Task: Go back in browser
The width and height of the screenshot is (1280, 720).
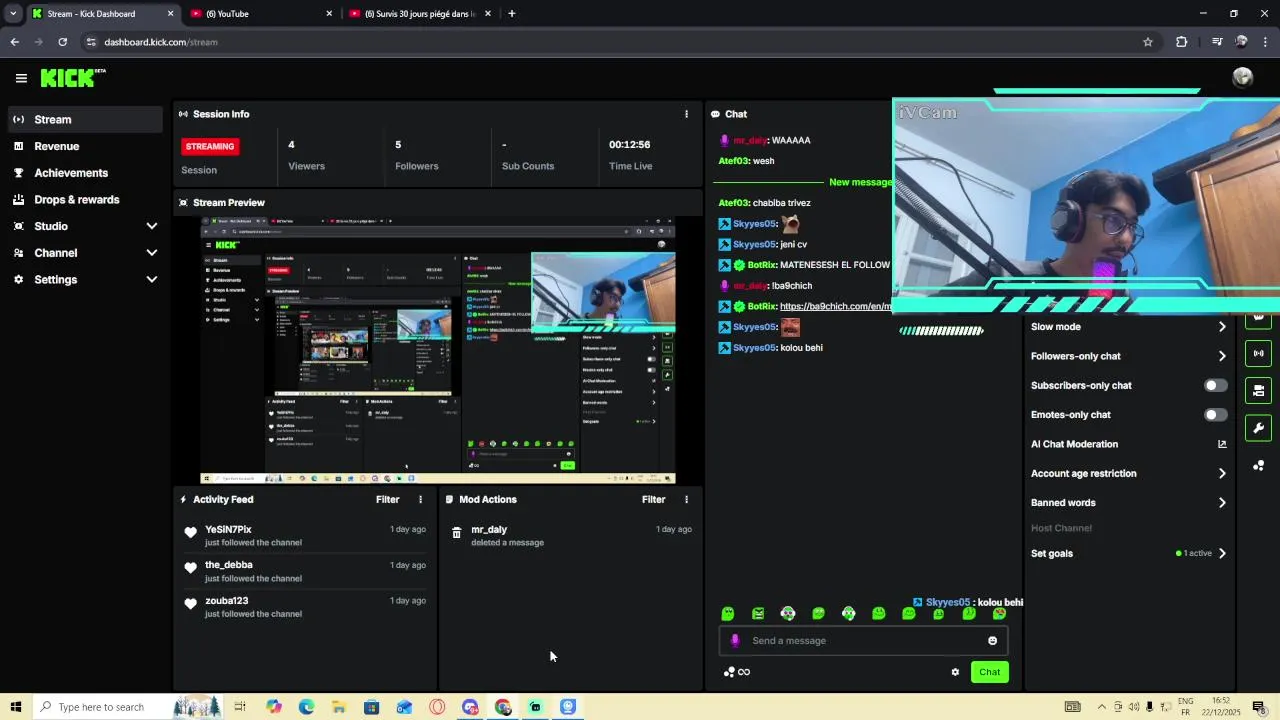Action: [x=14, y=42]
